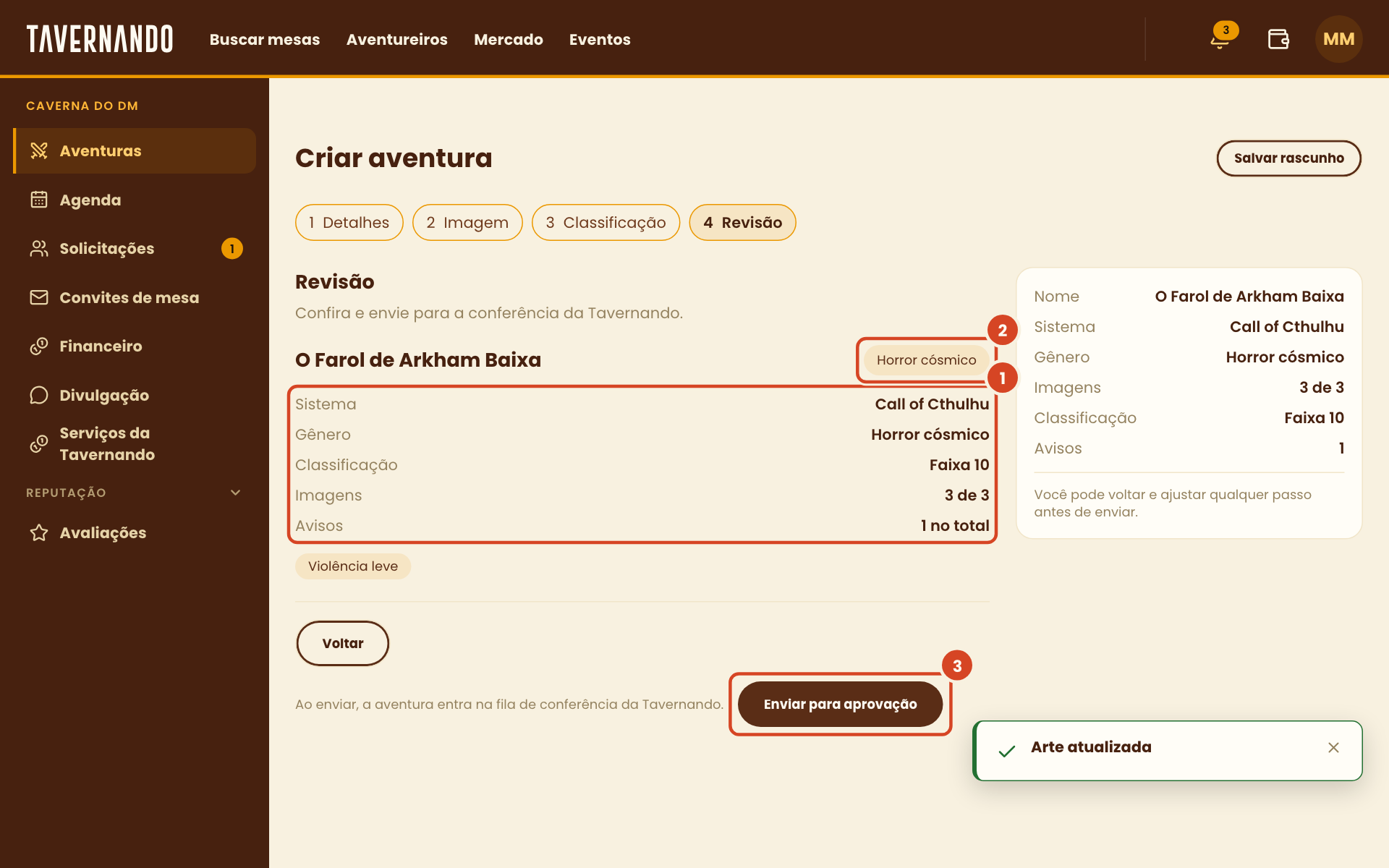
Task: Click the envelope icon beside Convites de mesa
Action: tap(39, 297)
